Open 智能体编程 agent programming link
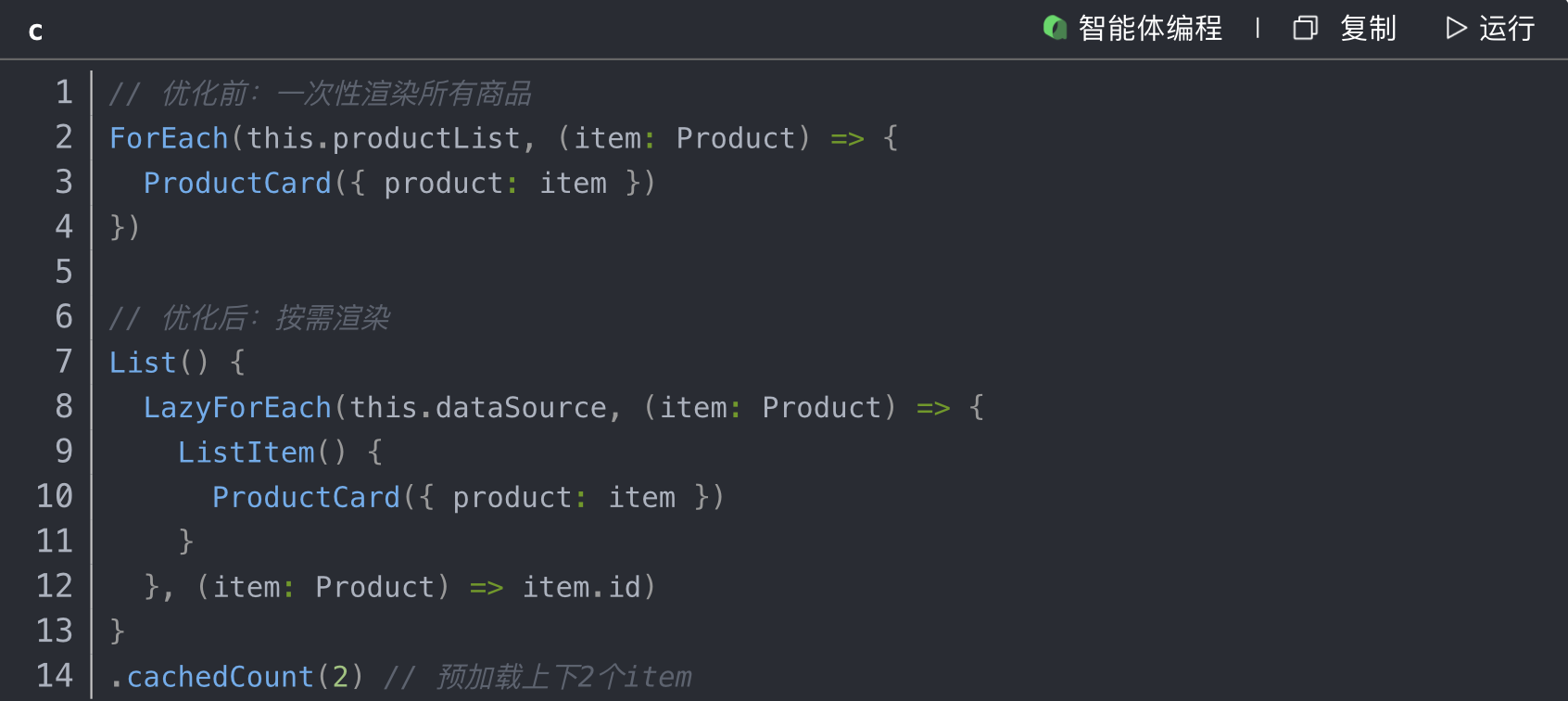 pyautogui.click(x=1149, y=29)
